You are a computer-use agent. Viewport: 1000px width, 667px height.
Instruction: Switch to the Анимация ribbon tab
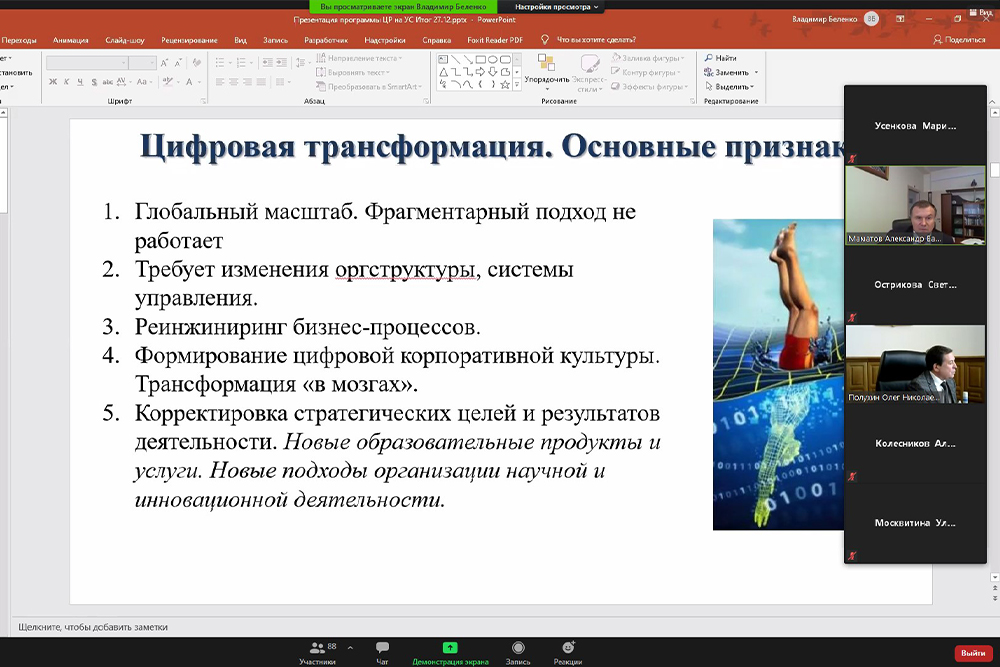70,40
